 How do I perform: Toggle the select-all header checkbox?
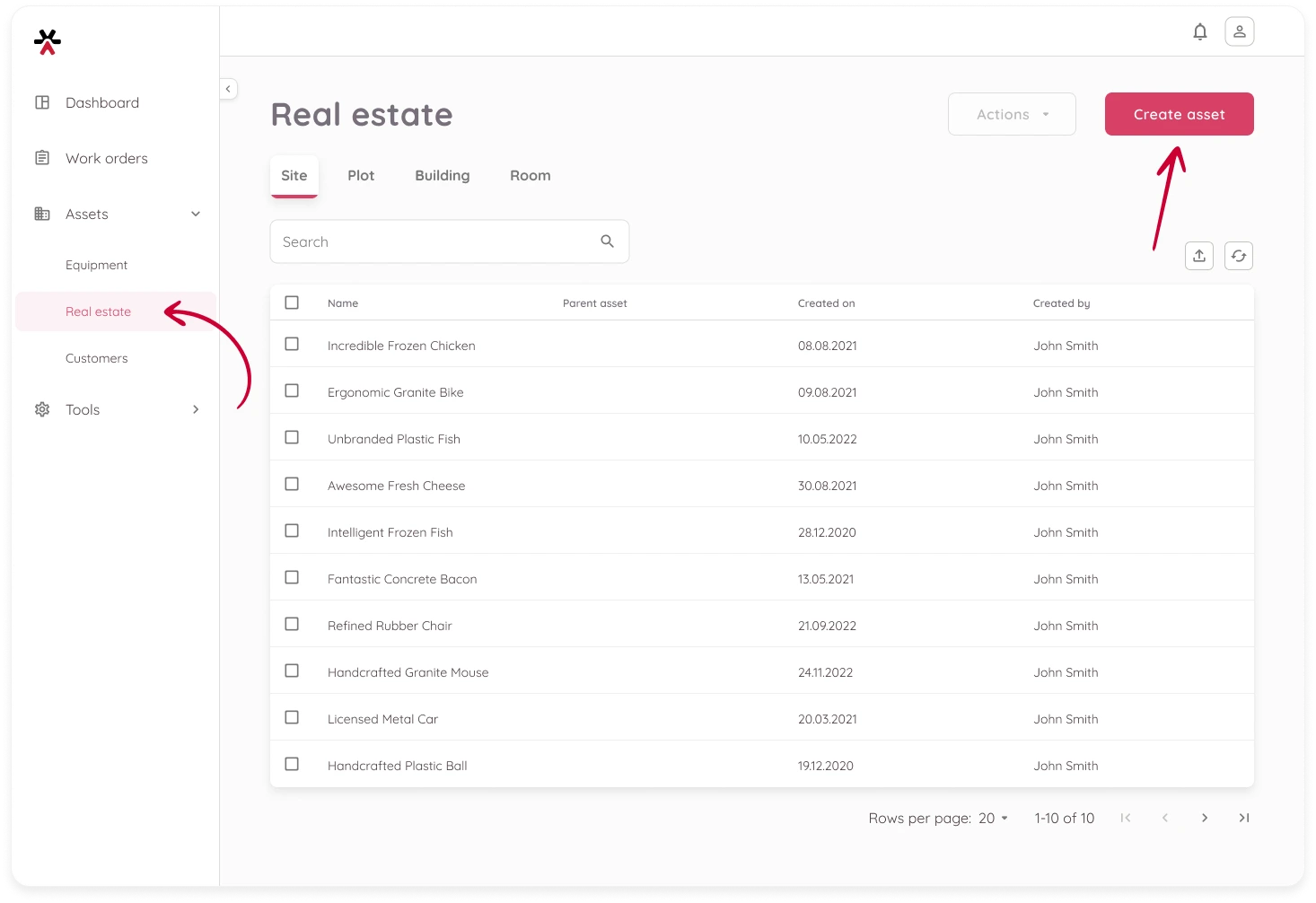point(292,302)
